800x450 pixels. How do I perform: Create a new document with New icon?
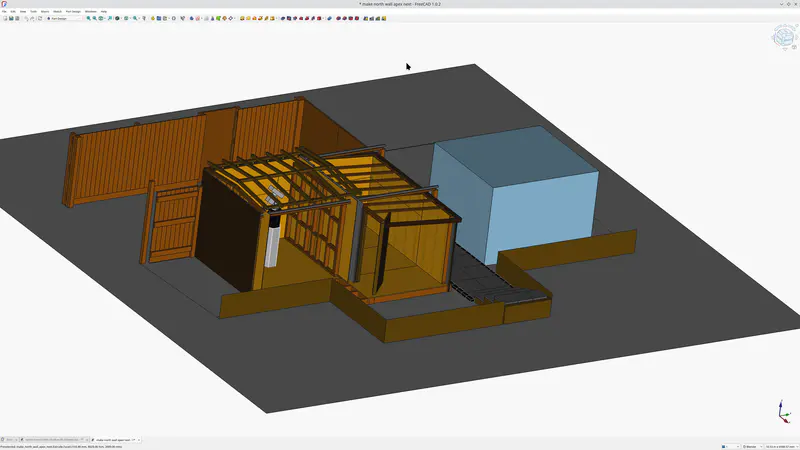pos(5,18)
